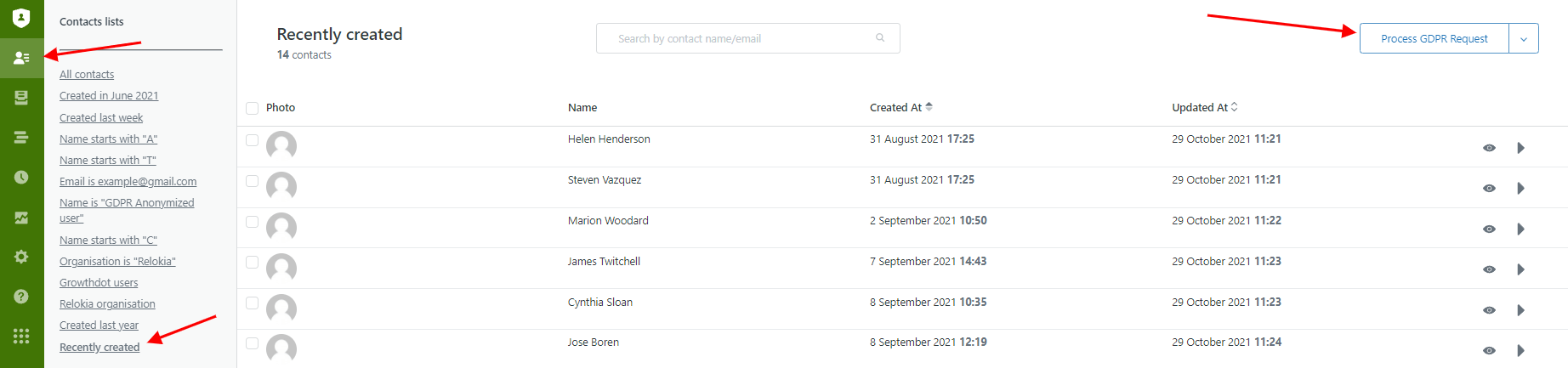The height and width of the screenshot is (368, 1568).
Task: Expand the James Twitchell row with the triangle arrow
Action: click(1520, 269)
